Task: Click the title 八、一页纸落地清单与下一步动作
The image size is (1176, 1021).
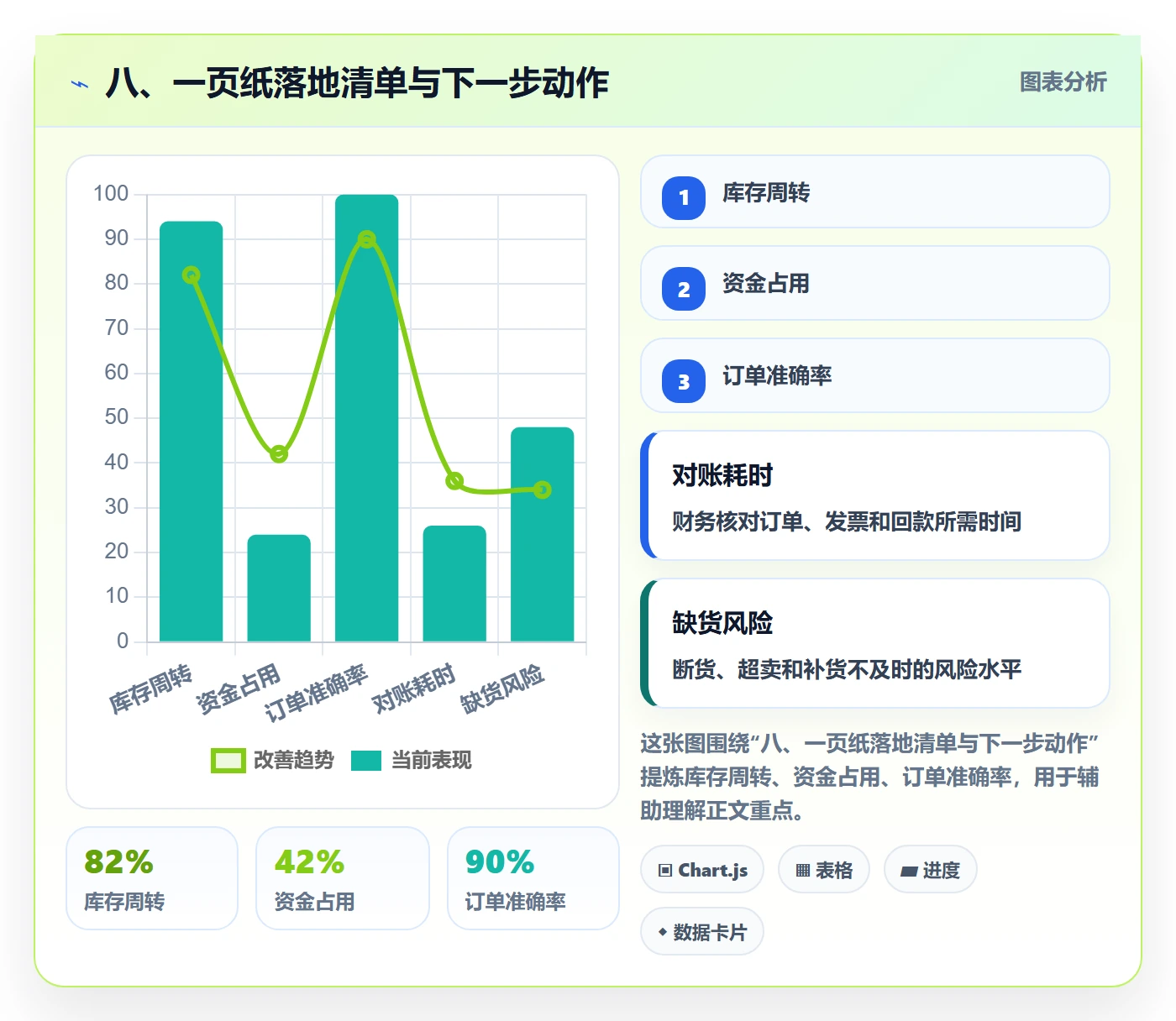Action: coord(357,83)
